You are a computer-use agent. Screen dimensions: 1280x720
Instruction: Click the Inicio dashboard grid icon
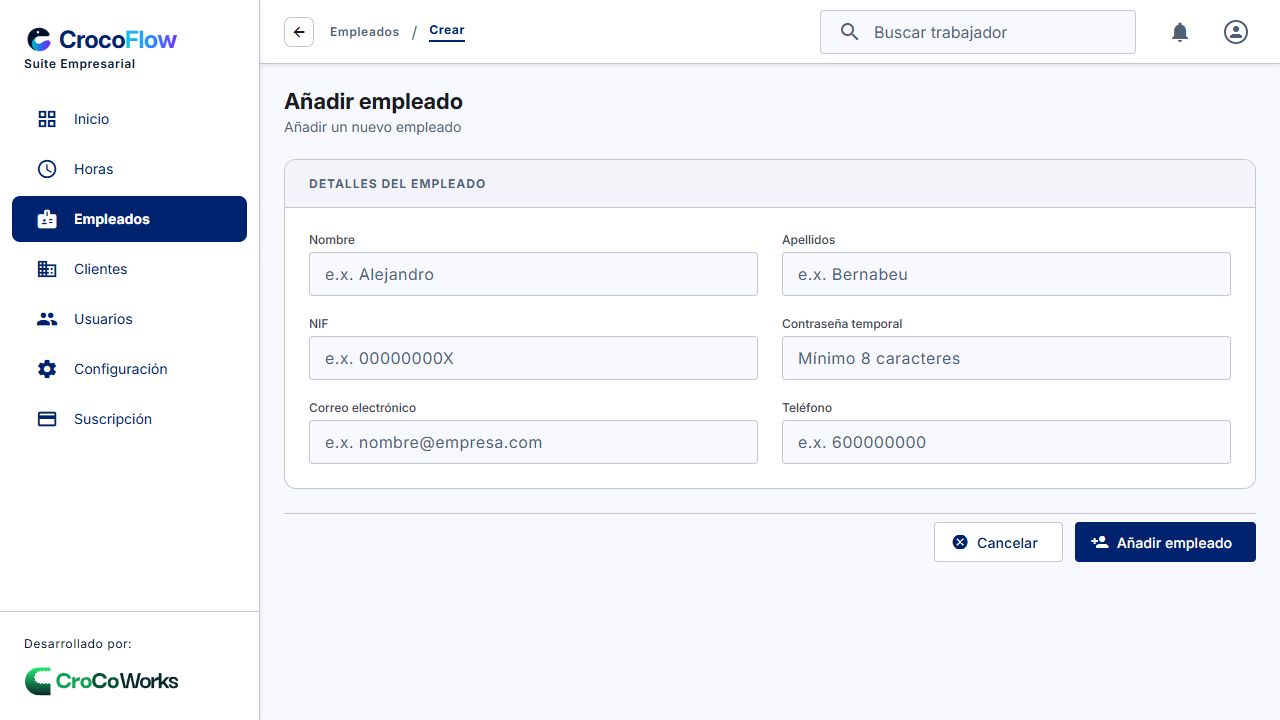[47, 119]
